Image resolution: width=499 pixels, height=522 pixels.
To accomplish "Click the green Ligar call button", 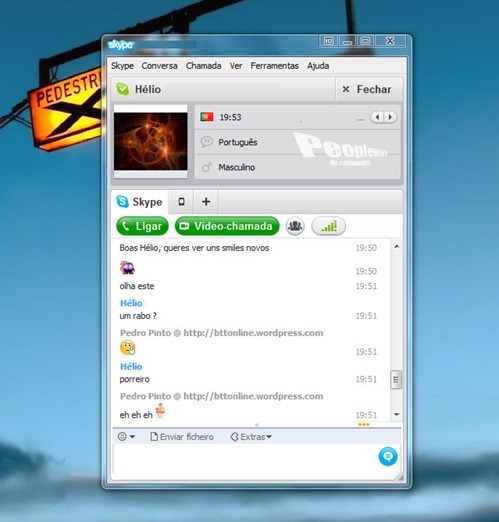I will click(142, 226).
